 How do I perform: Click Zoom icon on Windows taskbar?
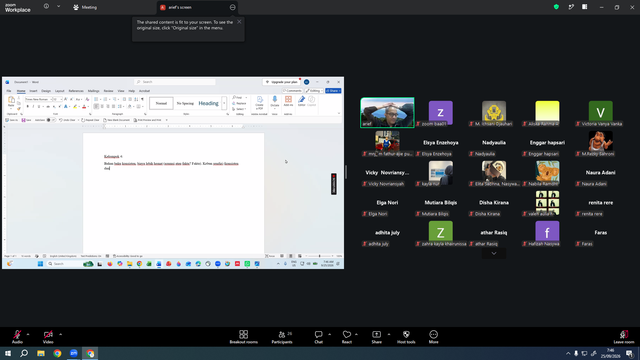pos(73,353)
